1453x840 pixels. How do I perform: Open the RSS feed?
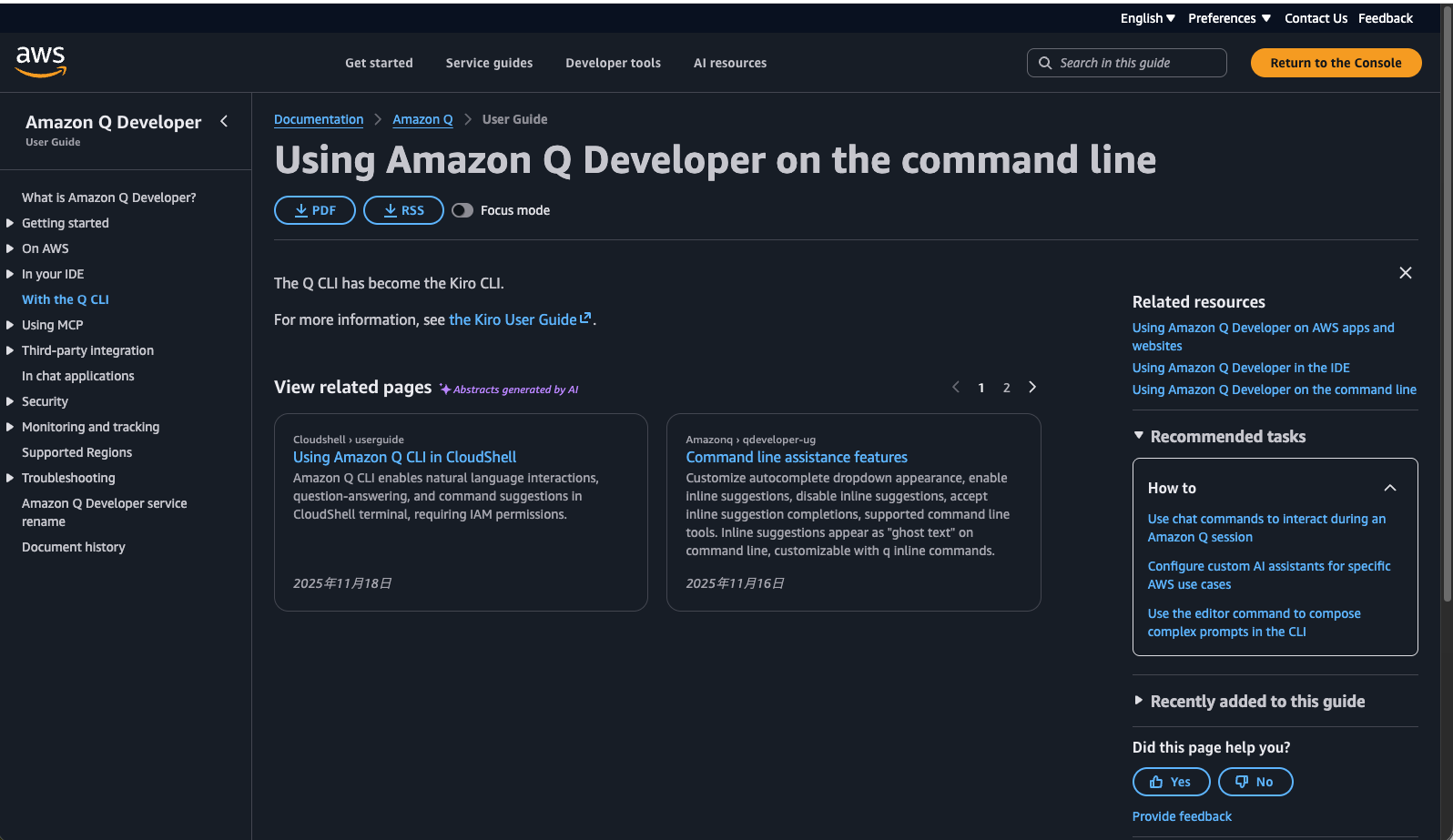click(x=403, y=210)
